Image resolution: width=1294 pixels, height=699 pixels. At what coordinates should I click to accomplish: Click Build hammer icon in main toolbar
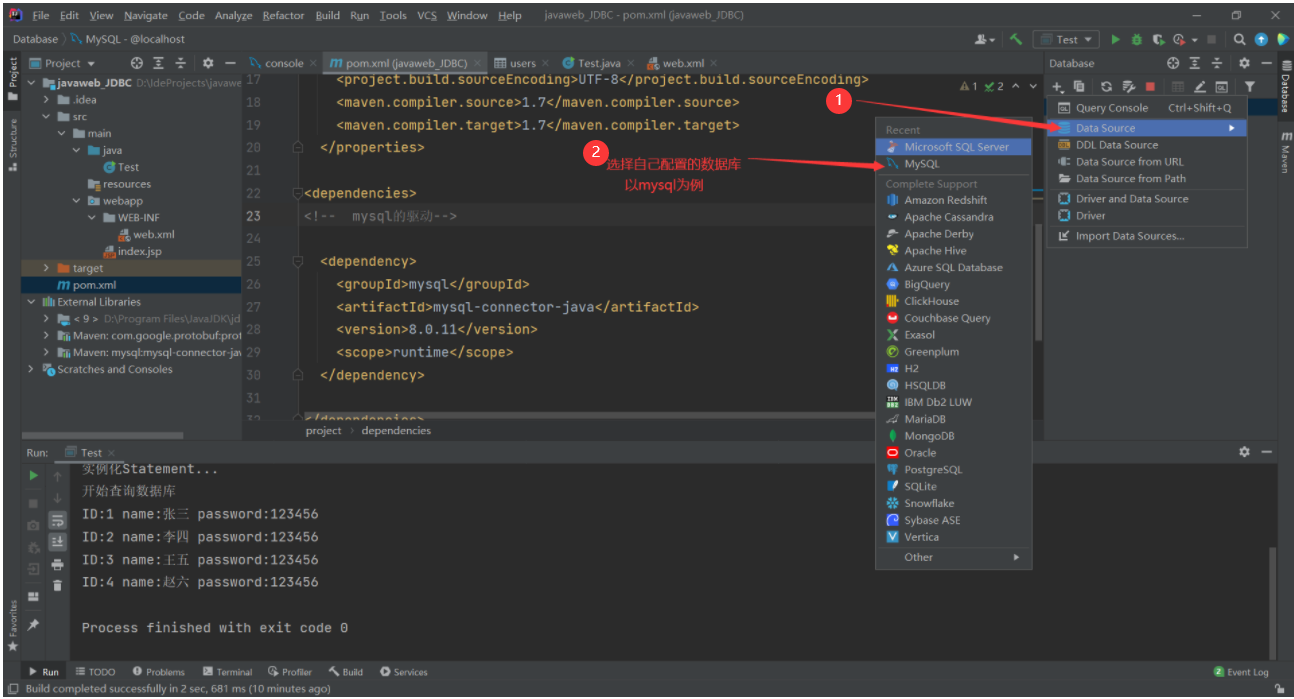coord(1016,39)
